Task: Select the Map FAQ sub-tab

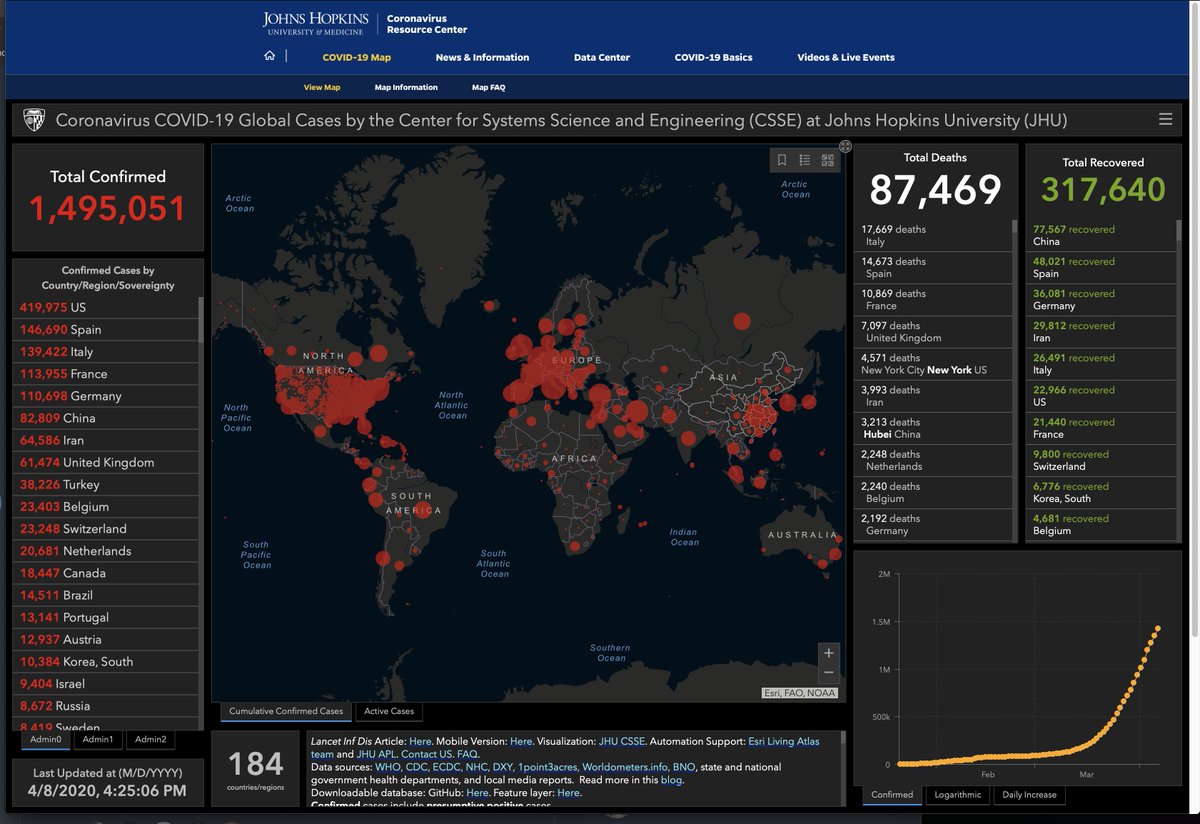Action: click(489, 87)
